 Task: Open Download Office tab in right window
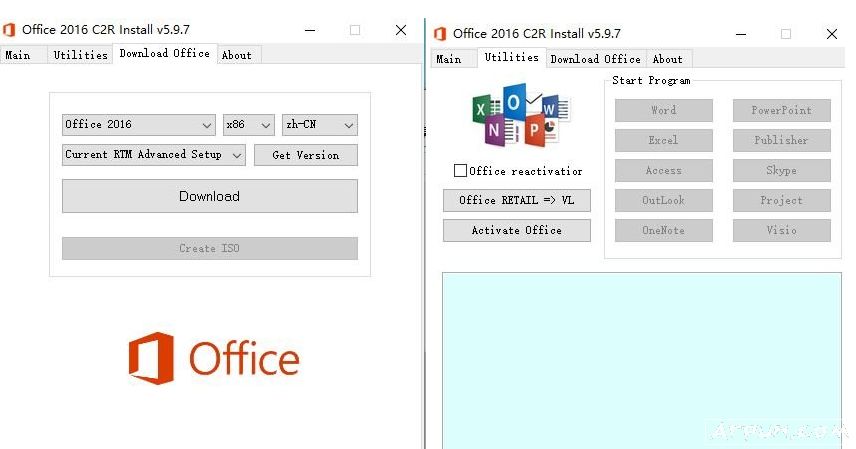pos(596,59)
